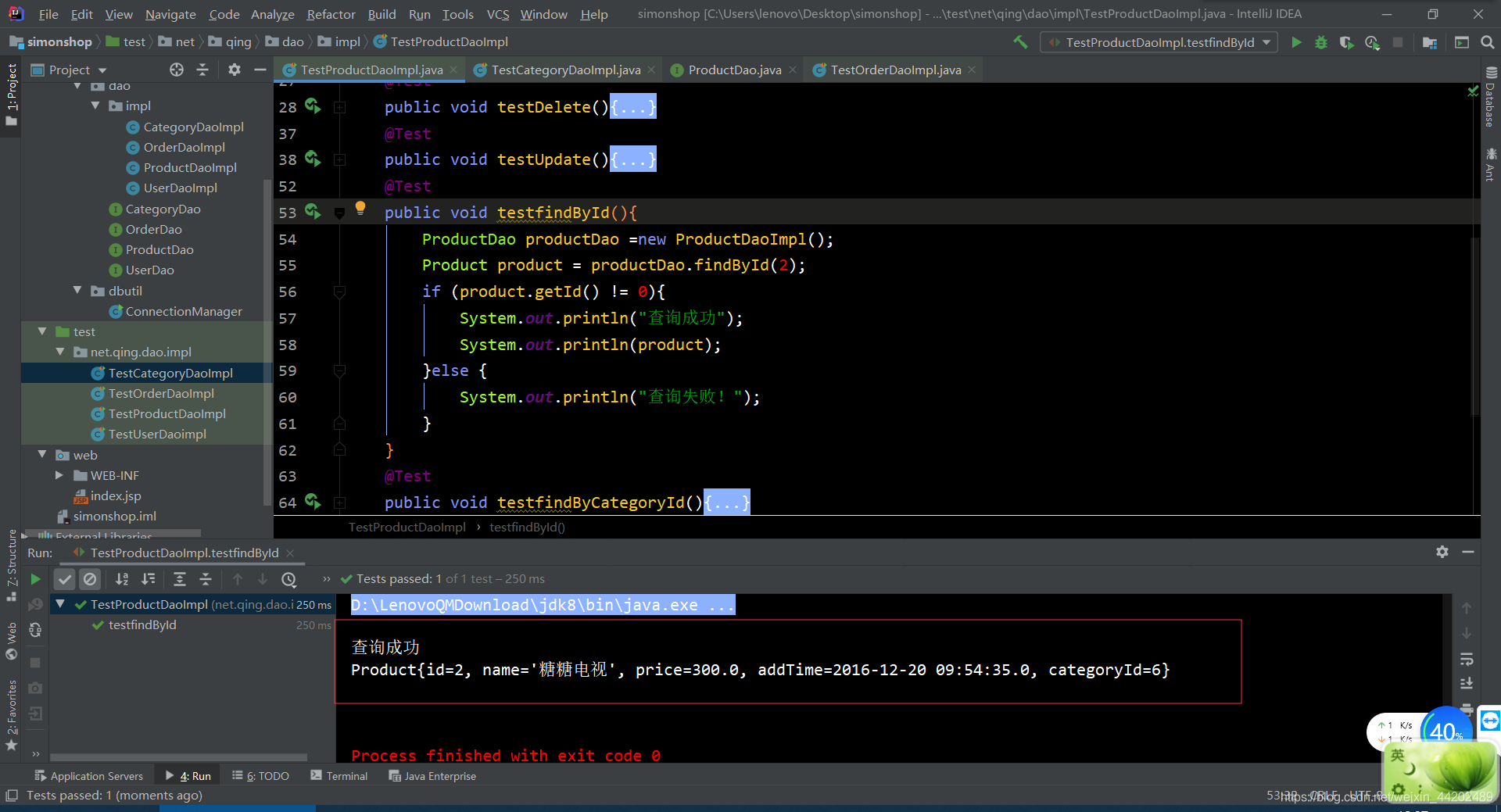
Task: Click the Run Anything icon in the toolbar
Action: 1462,42
